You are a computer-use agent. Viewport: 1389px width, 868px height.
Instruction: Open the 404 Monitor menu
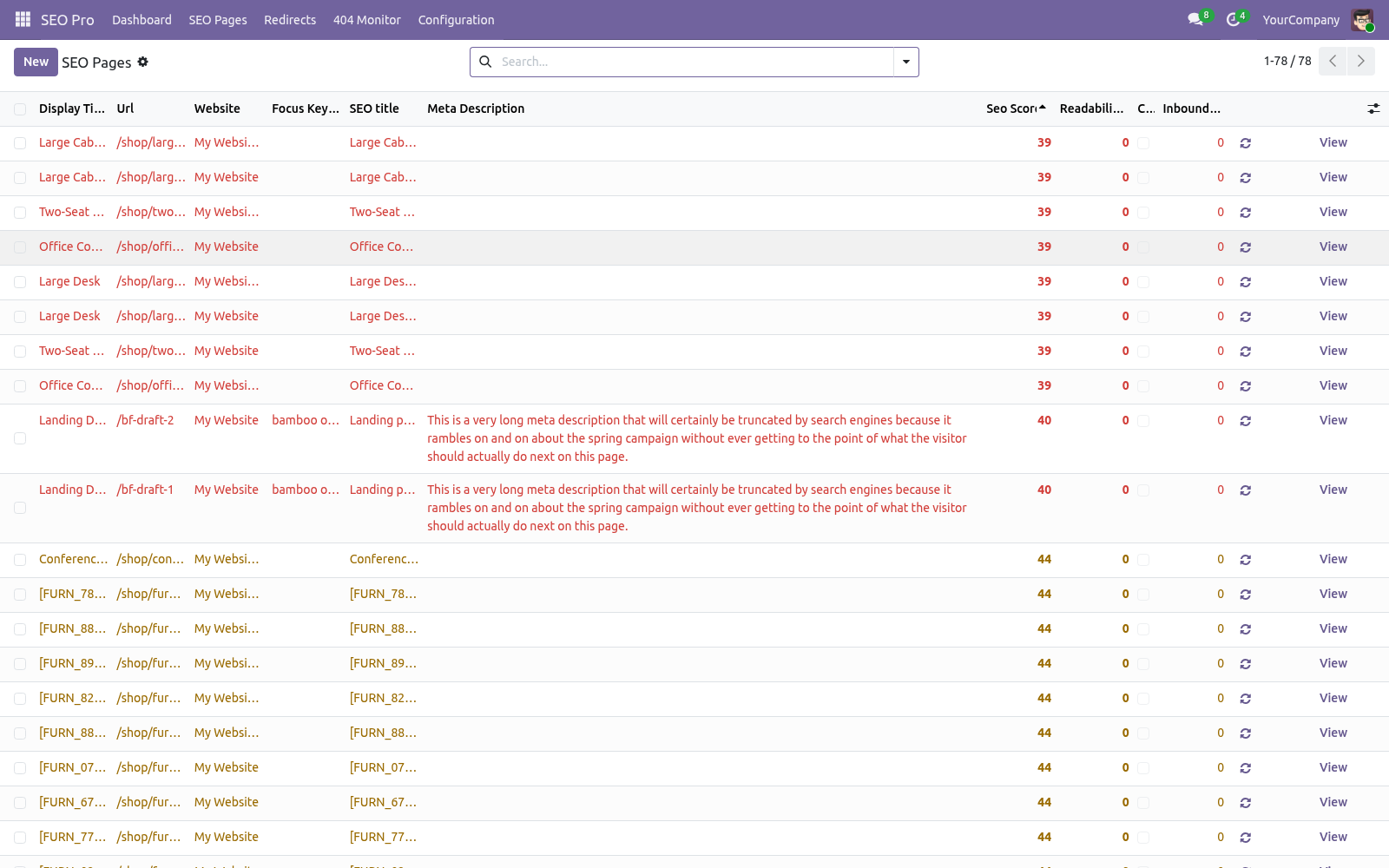click(x=367, y=20)
